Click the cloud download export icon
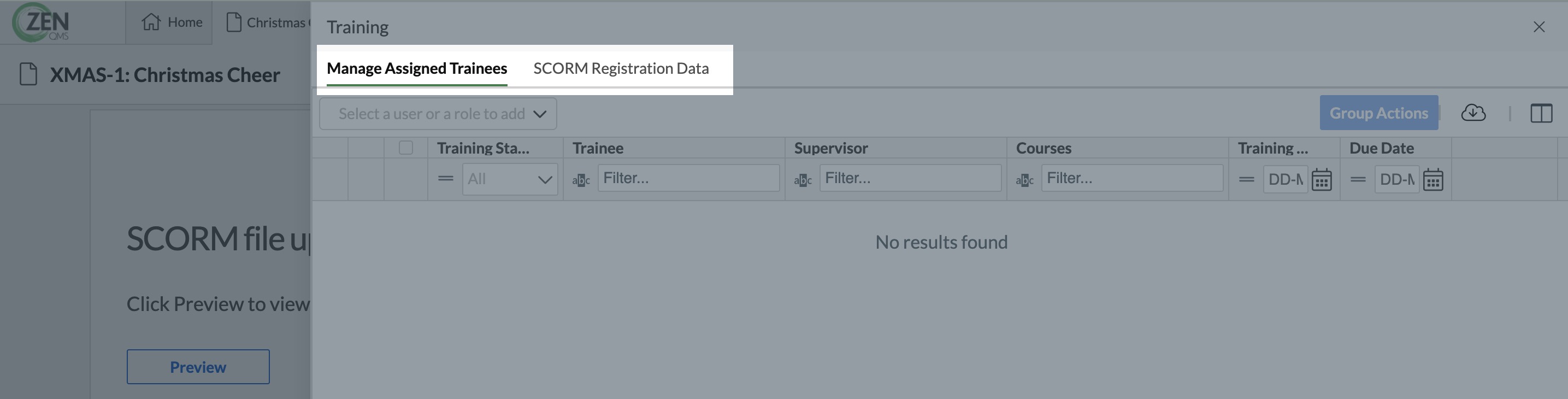The width and height of the screenshot is (1568, 399). click(x=1473, y=113)
